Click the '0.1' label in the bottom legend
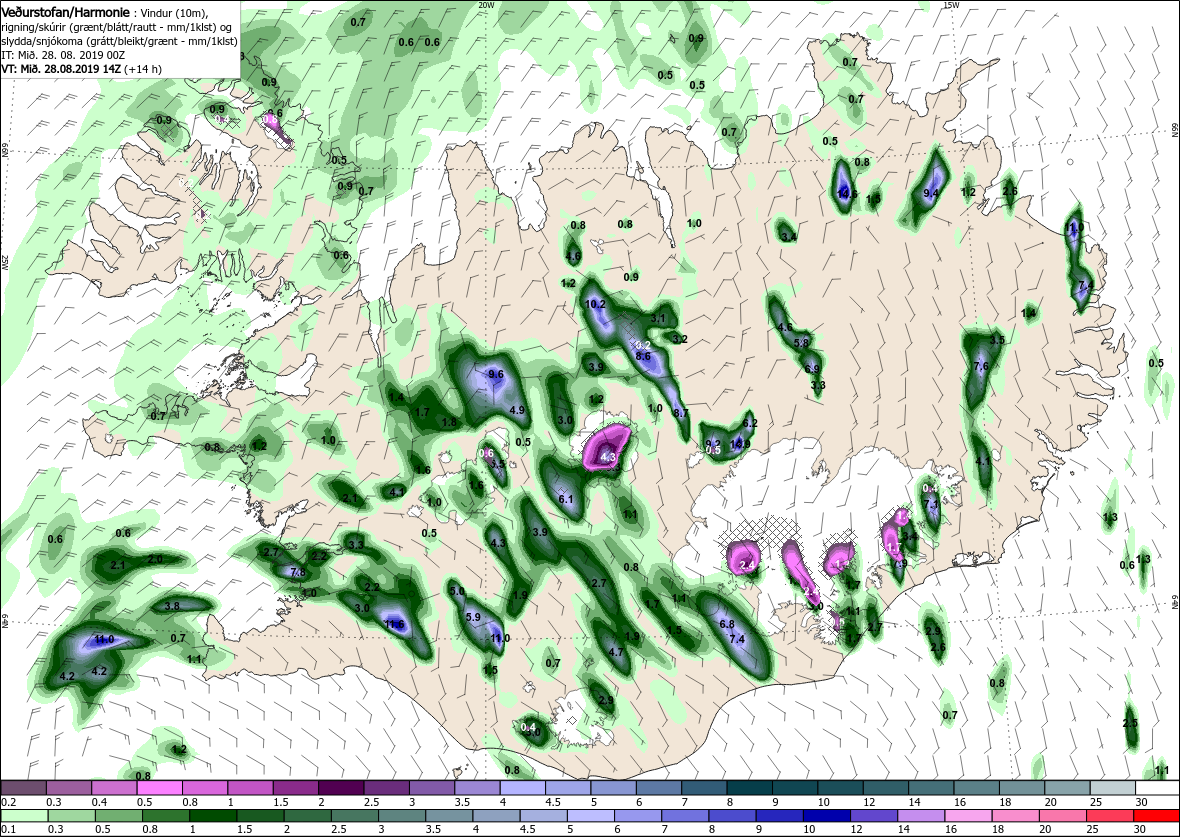Viewport: 1180px width, 837px height. [x=8, y=829]
